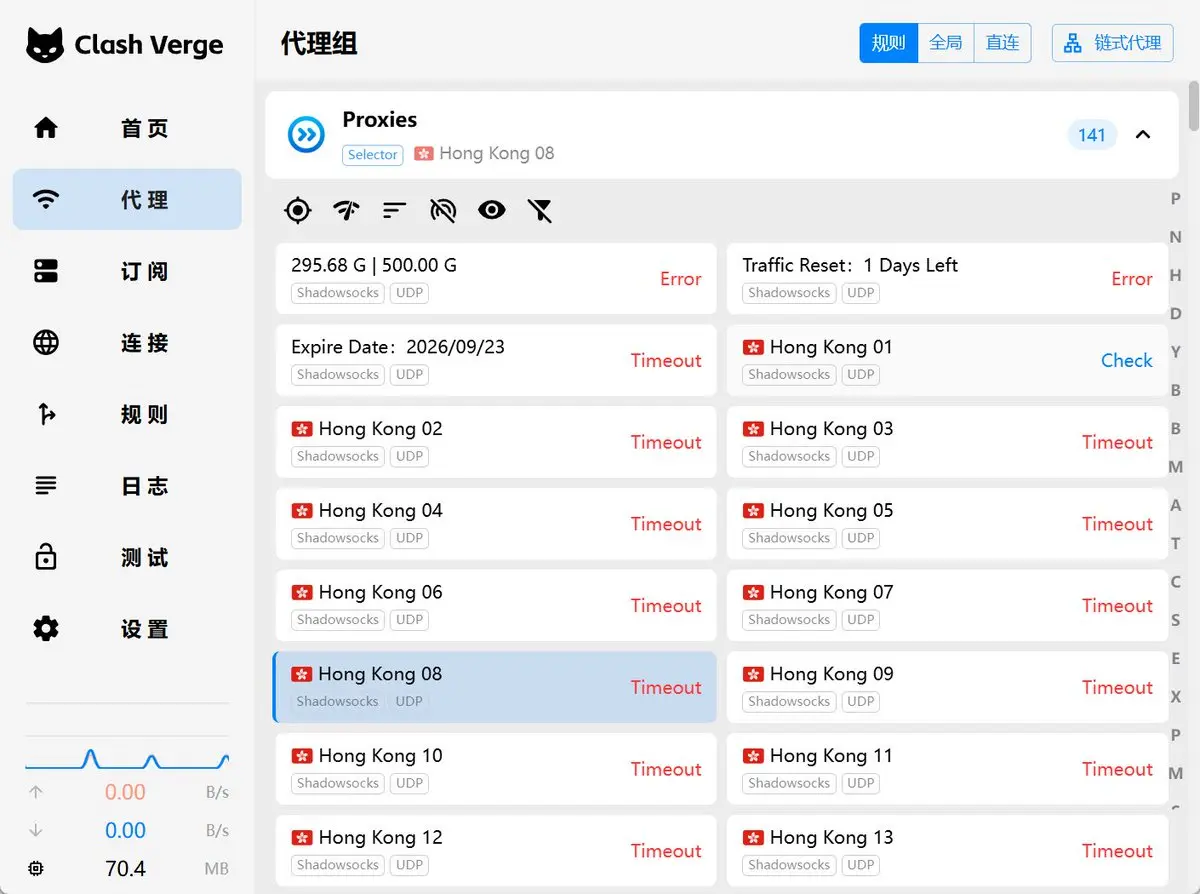Click the Proxies group round arrow icon
1200x894 pixels.
(306, 134)
